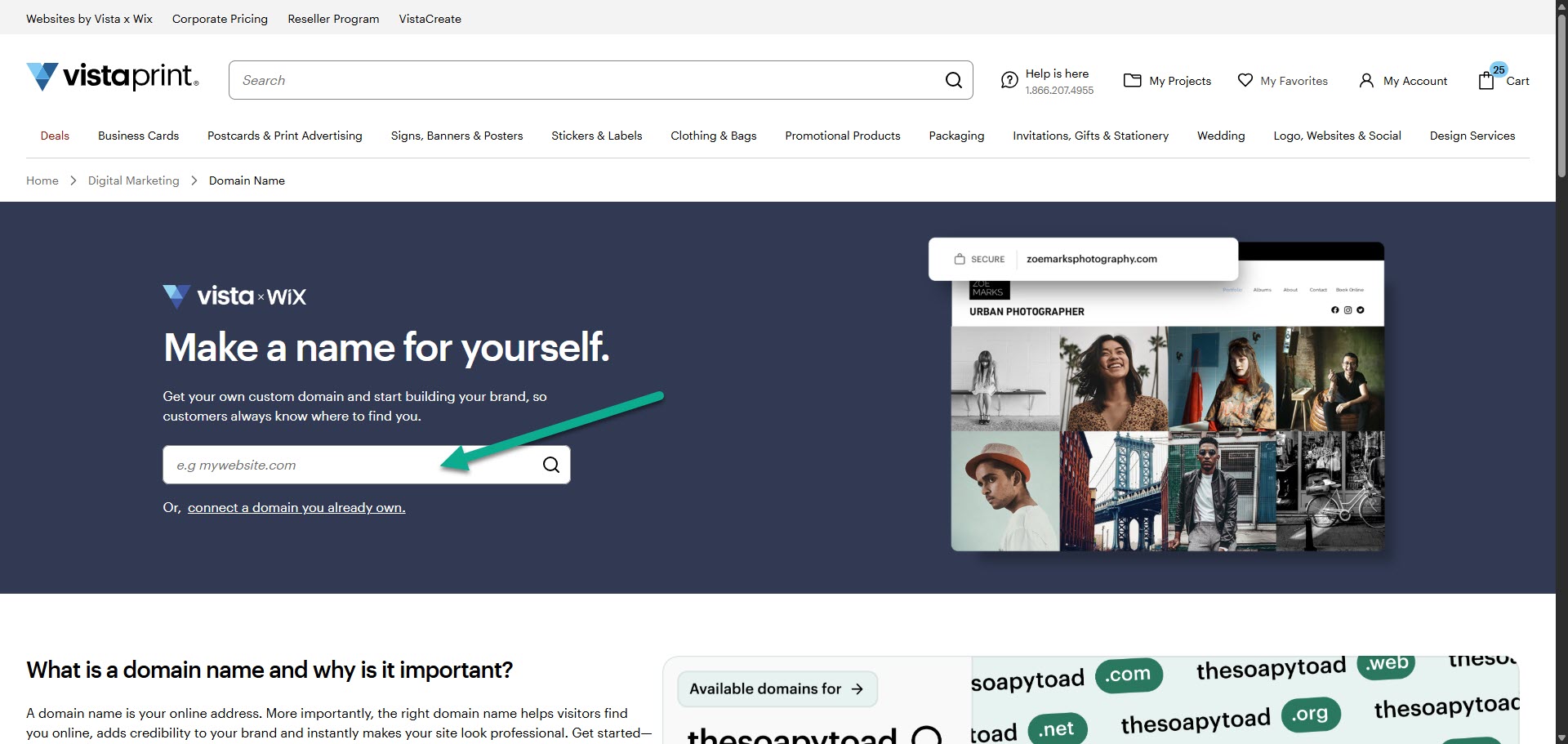Click the secure lock icon in preview
This screenshot has height=744, width=1568.
(960, 259)
